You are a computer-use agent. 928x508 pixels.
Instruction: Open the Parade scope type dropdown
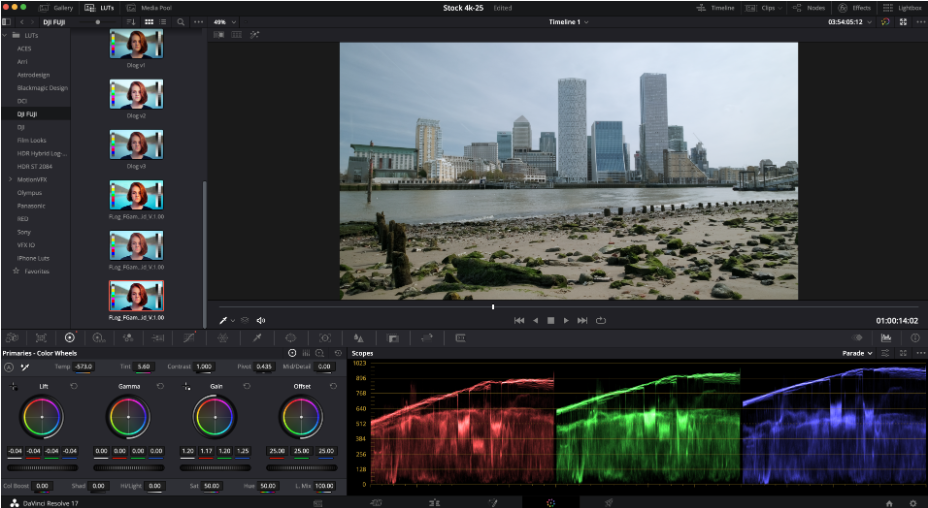[x=857, y=353]
